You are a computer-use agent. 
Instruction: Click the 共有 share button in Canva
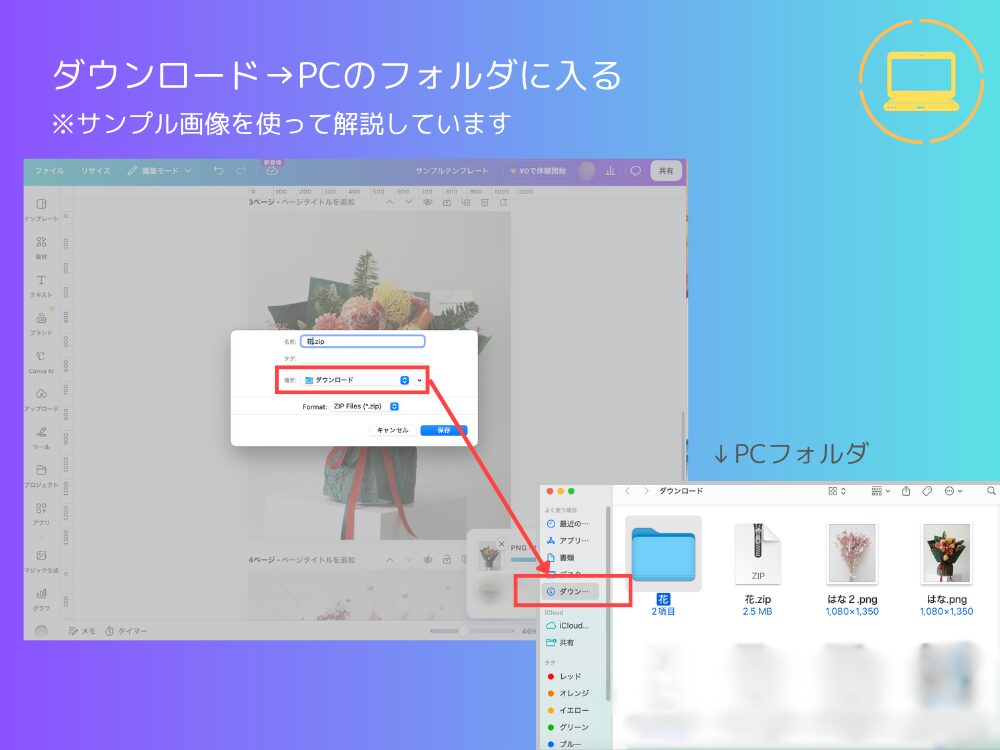(666, 171)
